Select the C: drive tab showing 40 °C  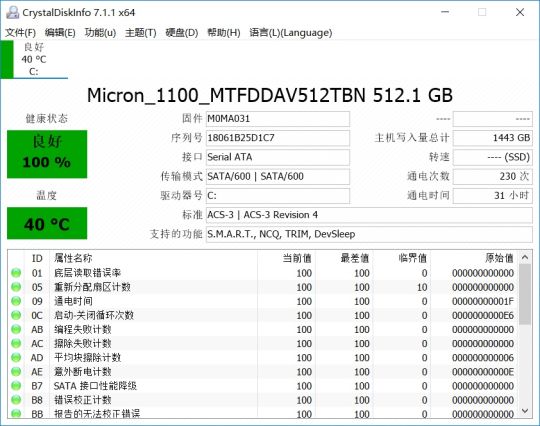[34, 59]
